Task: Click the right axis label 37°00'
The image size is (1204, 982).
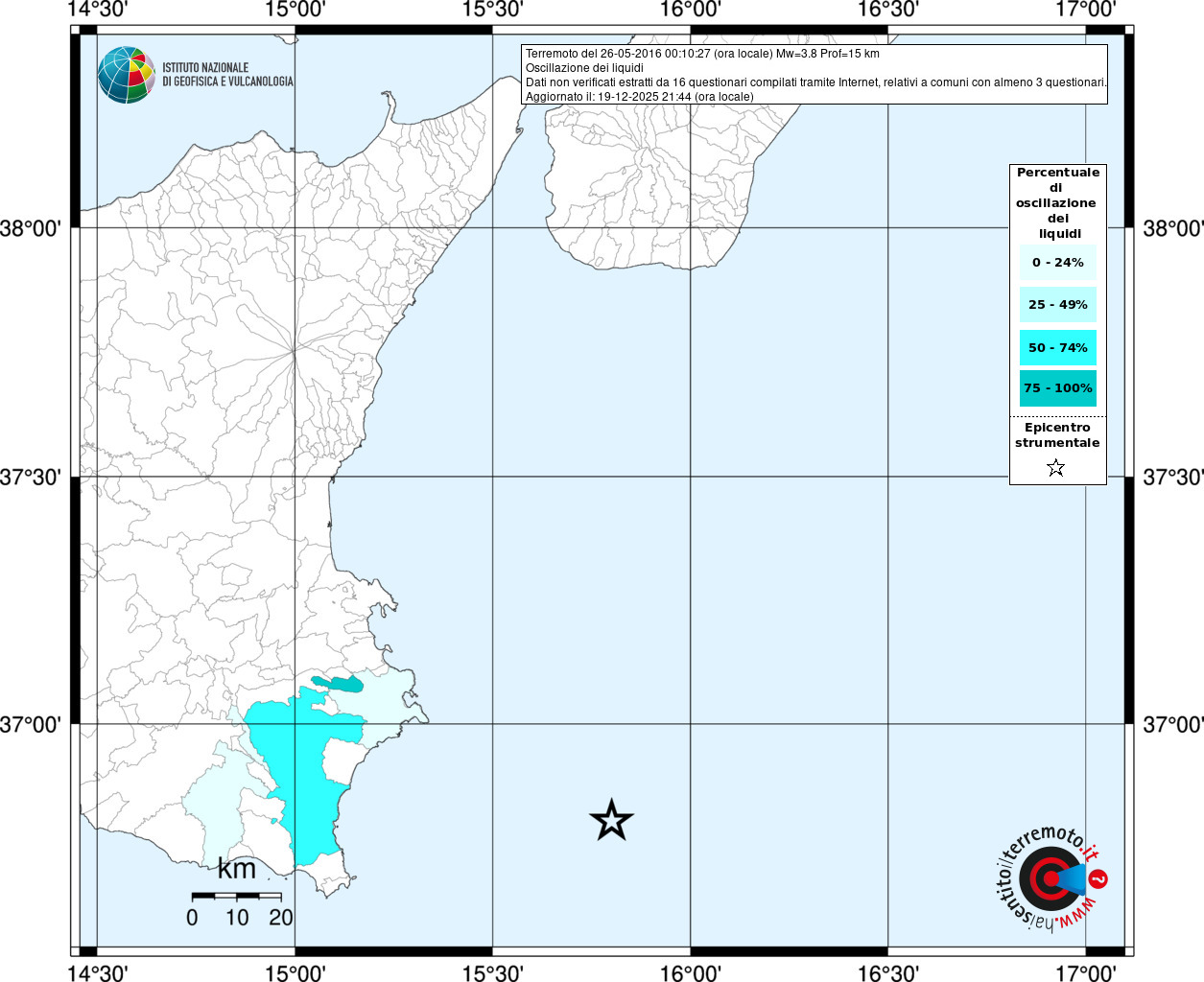Action: pos(1173,724)
